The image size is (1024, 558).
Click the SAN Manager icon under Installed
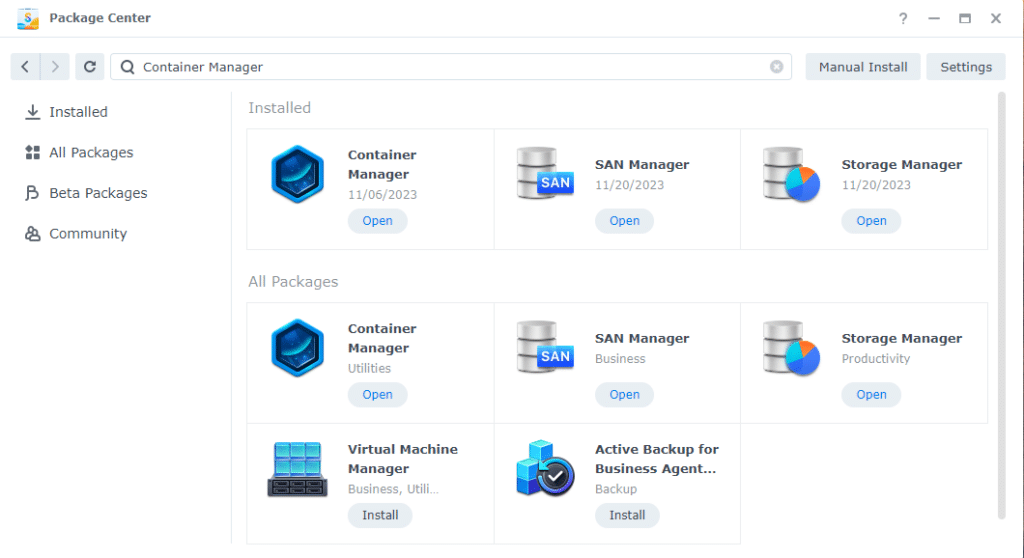point(545,174)
